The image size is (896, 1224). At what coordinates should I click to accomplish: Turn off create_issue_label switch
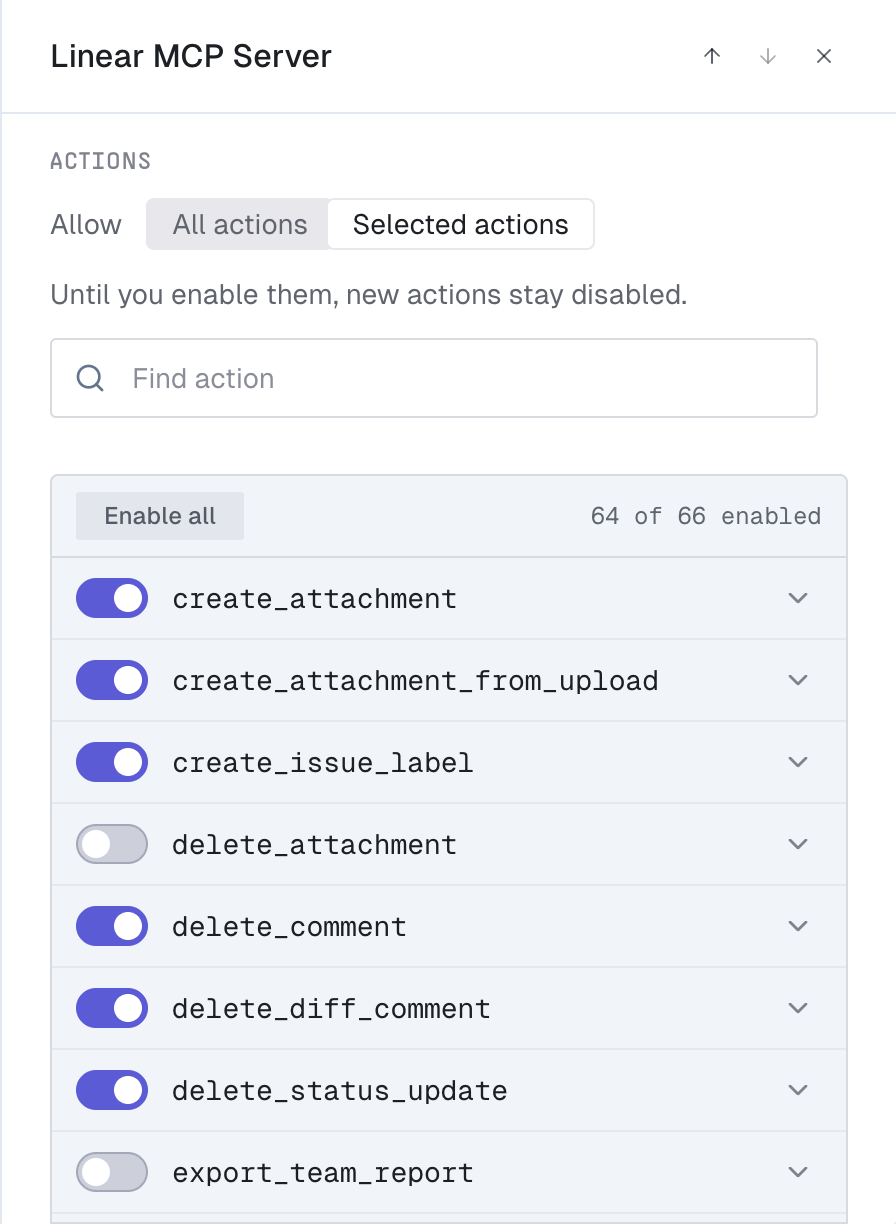(x=112, y=762)
